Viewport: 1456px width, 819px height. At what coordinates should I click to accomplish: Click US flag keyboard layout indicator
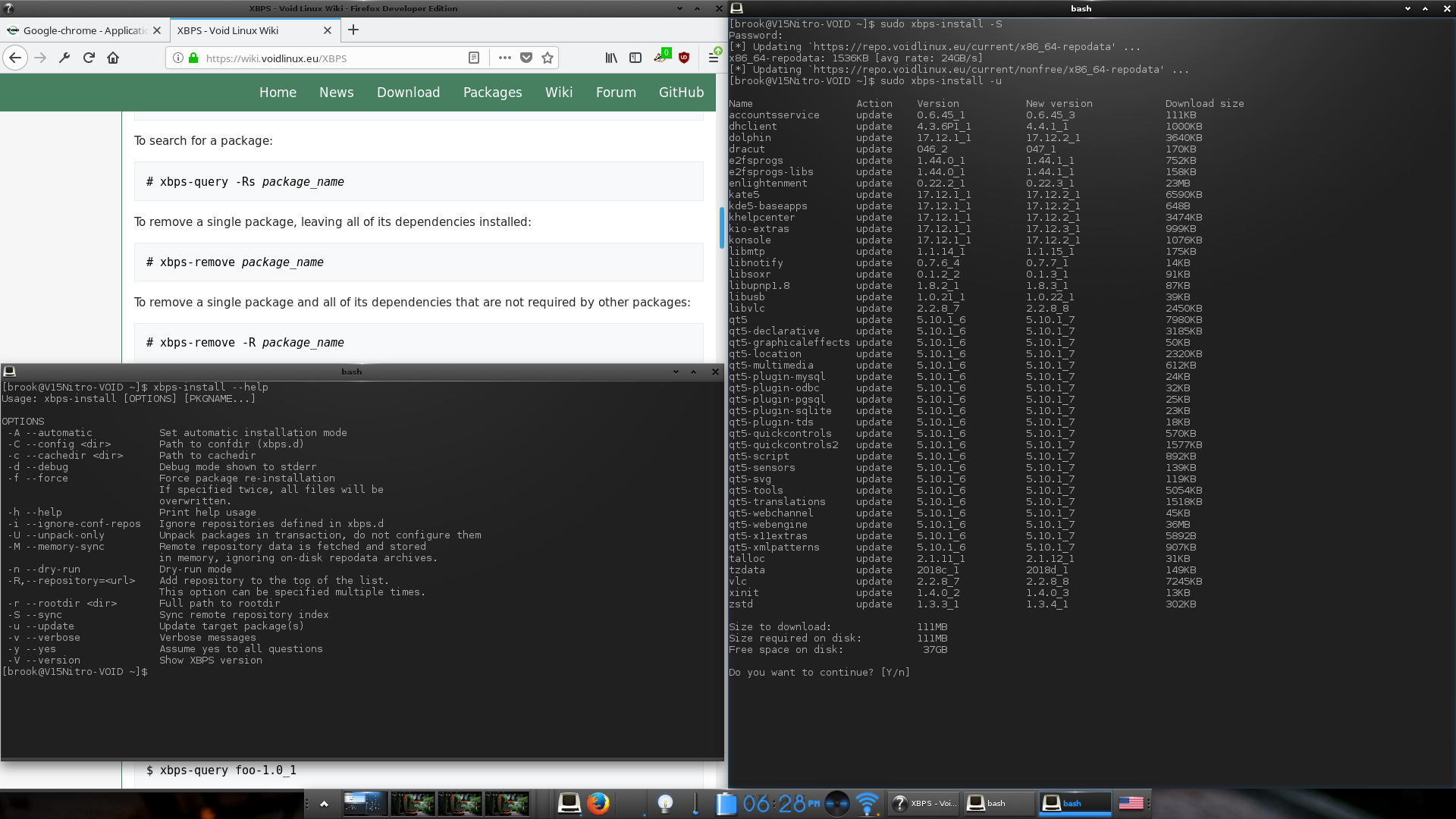point(1131,803)
